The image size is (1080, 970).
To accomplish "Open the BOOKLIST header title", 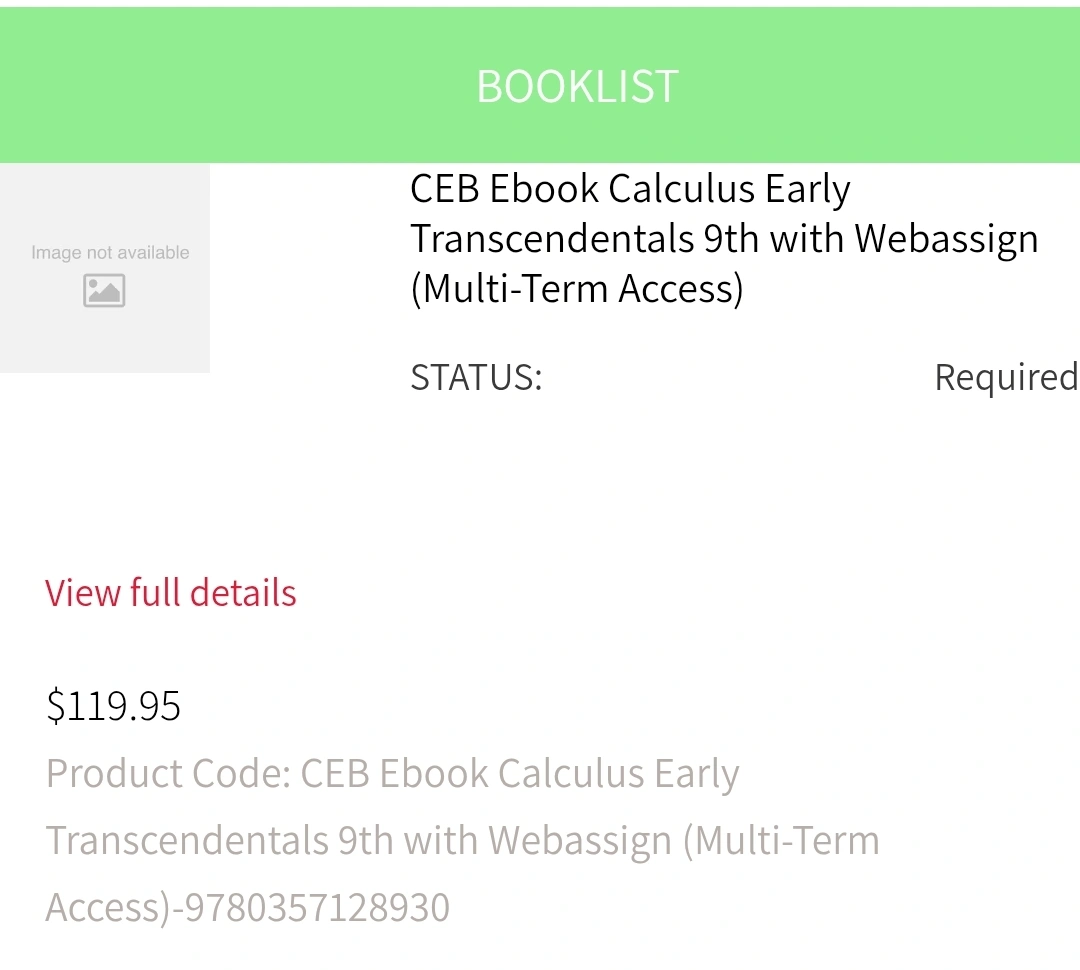I will [577, 87].
